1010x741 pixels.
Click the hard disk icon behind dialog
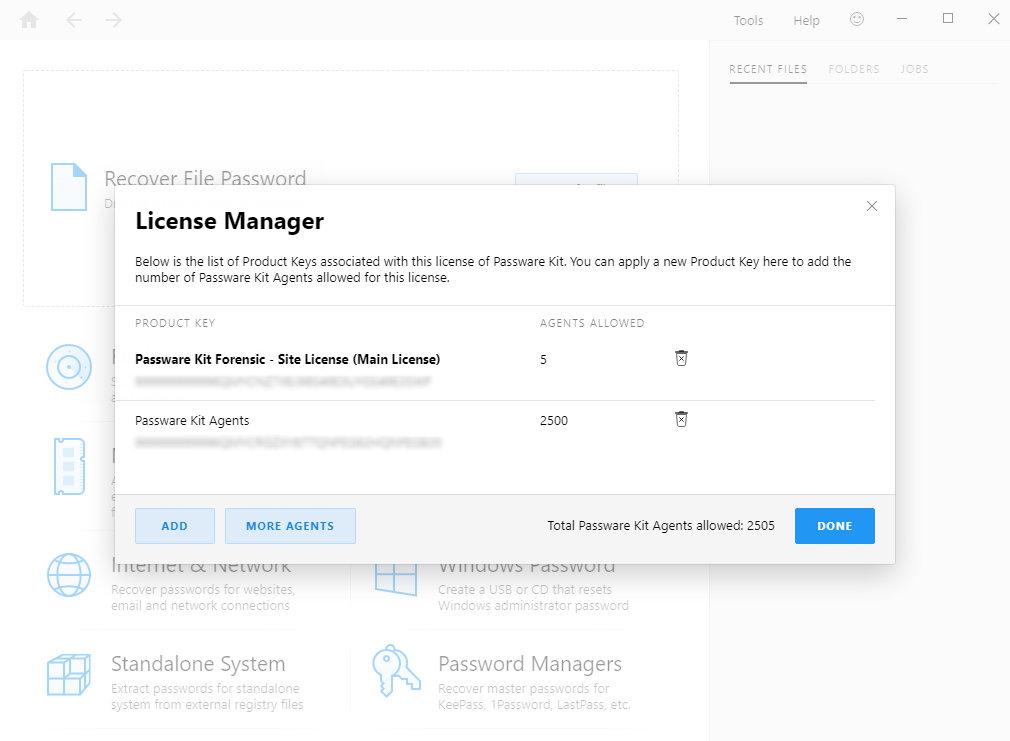69,367
